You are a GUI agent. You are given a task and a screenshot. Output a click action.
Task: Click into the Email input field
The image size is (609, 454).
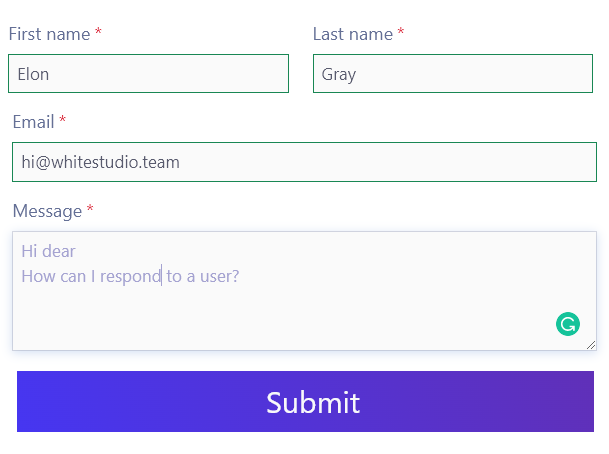point(304,162)
